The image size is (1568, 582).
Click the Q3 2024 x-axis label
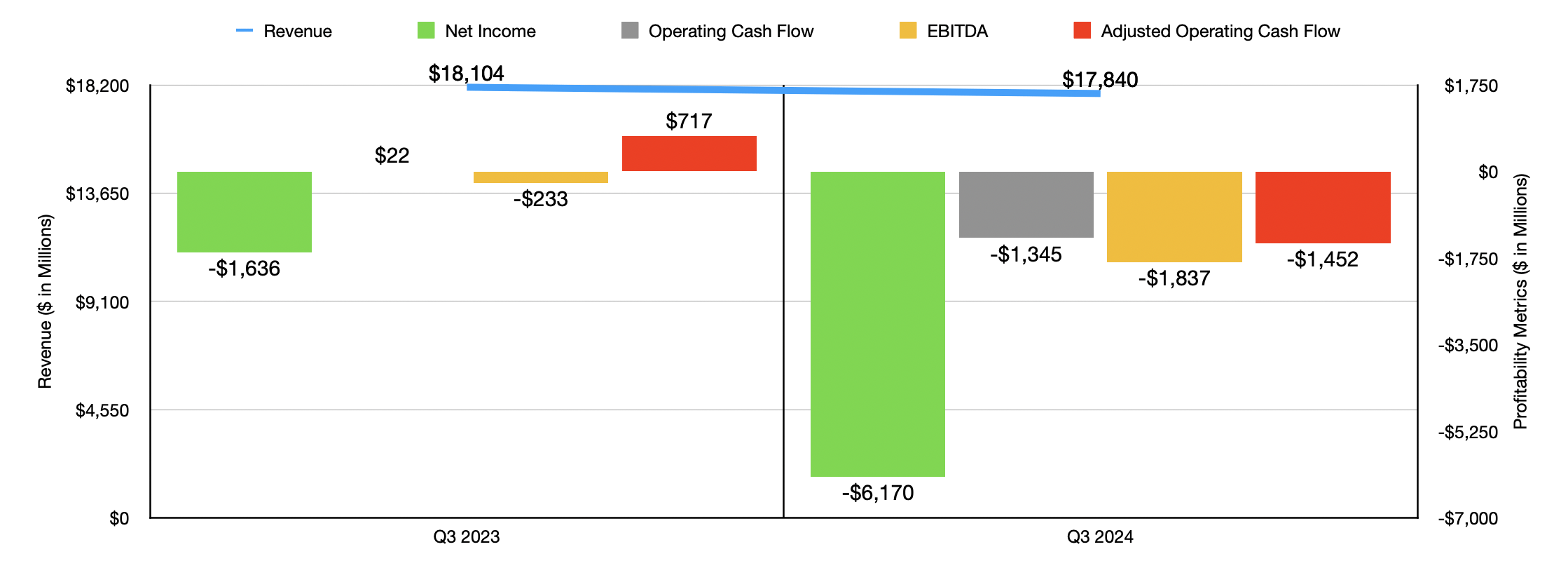point(1100,537)
